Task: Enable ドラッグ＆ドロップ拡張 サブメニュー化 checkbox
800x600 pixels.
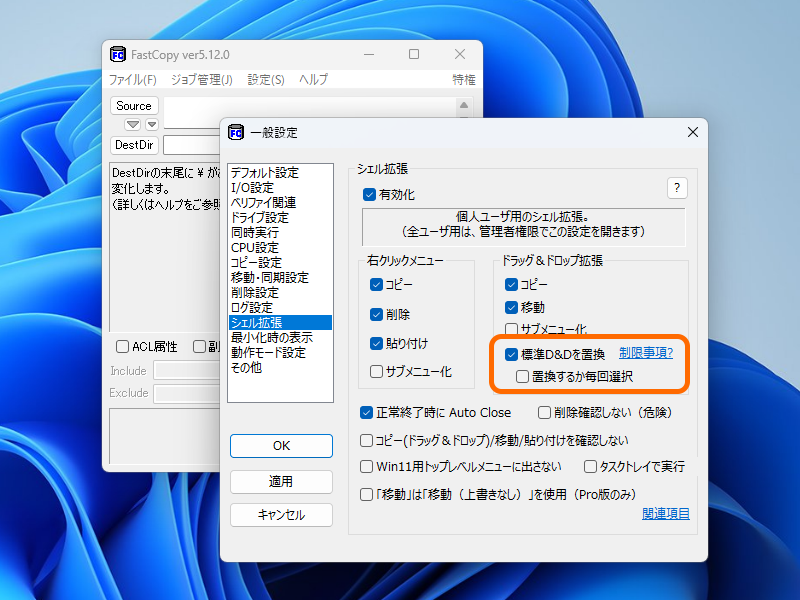Action: point(511,329)
